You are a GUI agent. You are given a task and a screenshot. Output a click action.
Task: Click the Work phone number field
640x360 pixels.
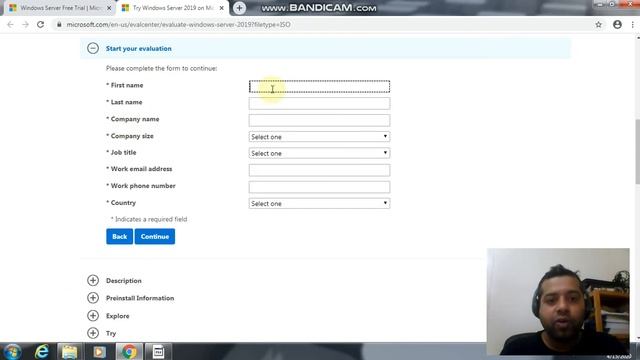pos(319,187)
